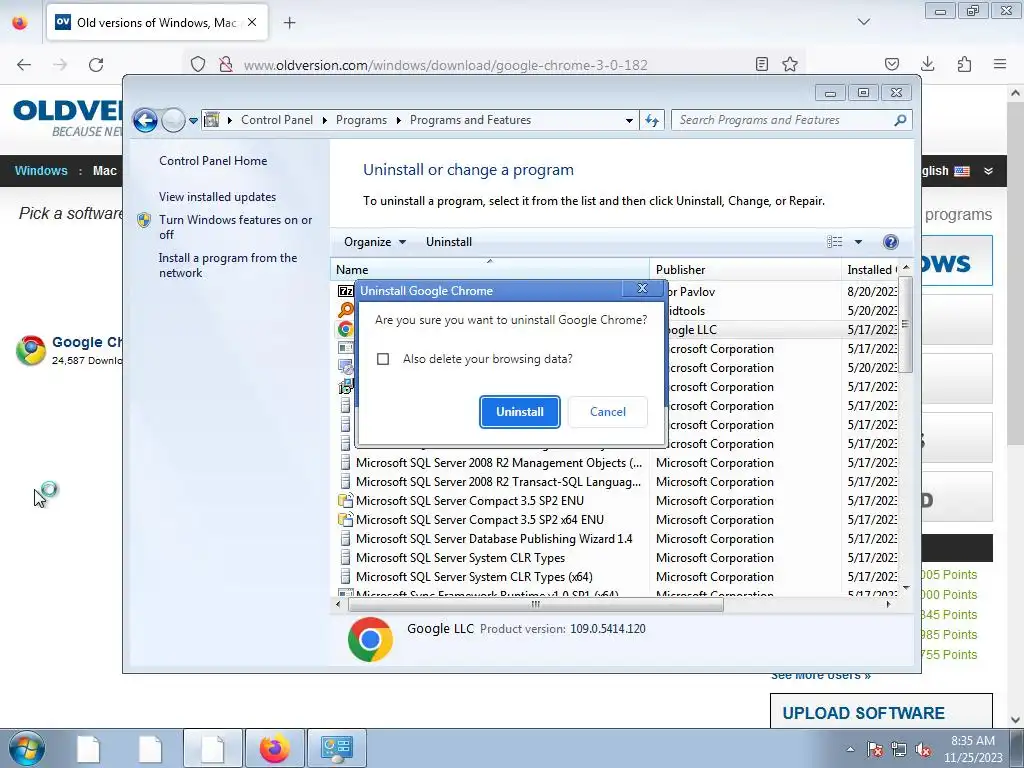Click the Control Panel forward arrow

[x=173, y=120]
